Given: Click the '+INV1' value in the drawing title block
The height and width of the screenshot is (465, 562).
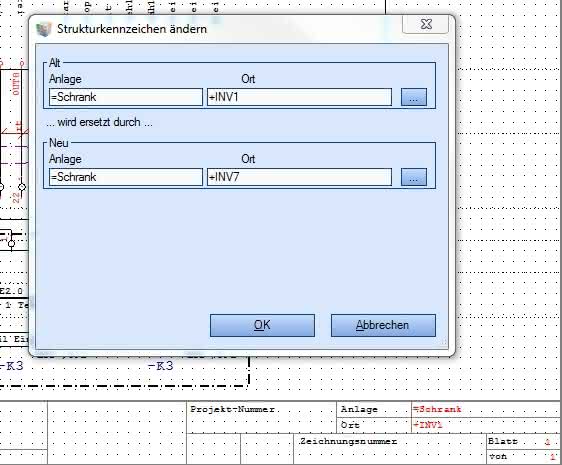Looking at the screenshot, I should click(428, 425).
